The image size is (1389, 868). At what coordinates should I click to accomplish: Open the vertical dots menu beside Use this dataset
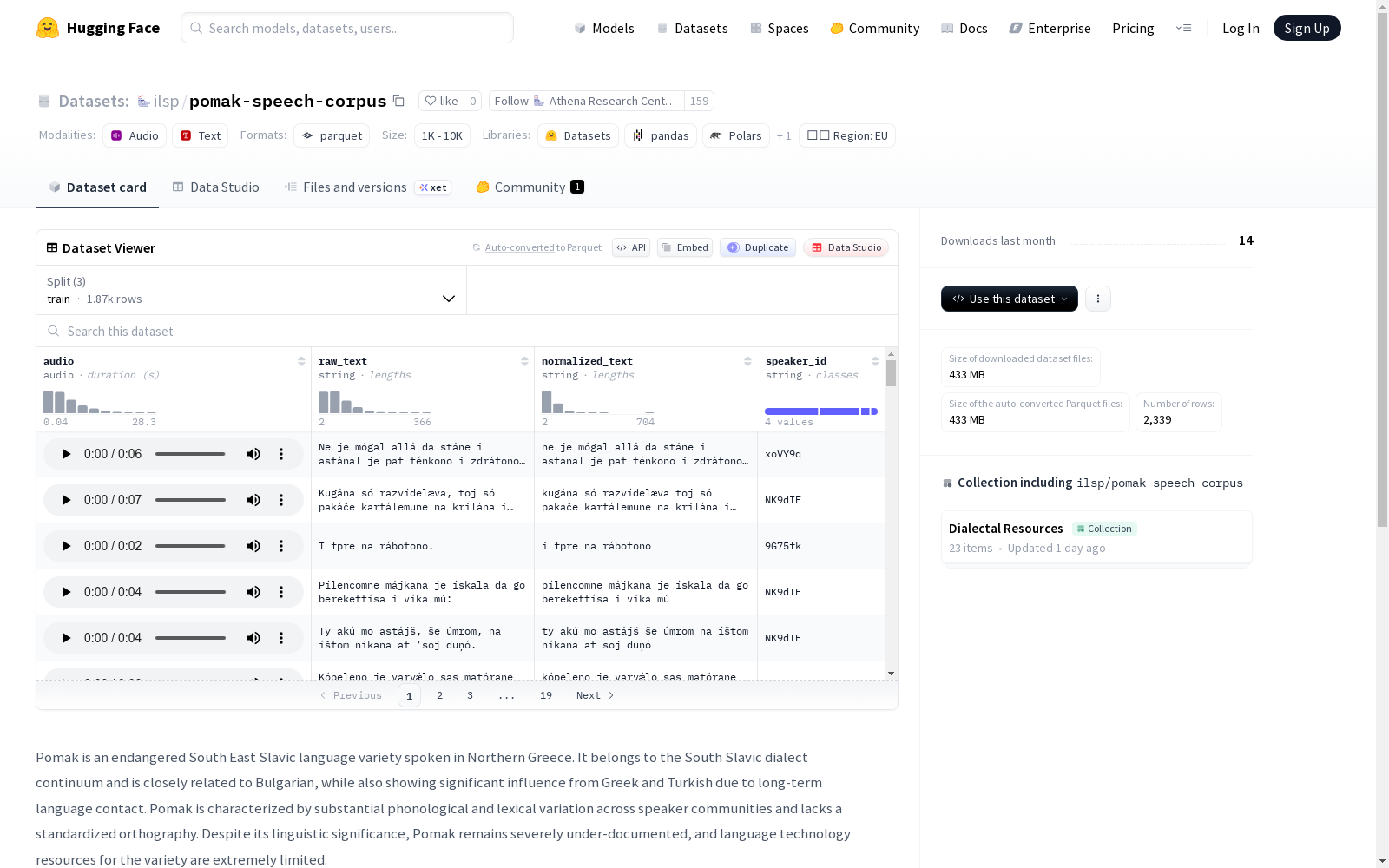(1098, 299)
